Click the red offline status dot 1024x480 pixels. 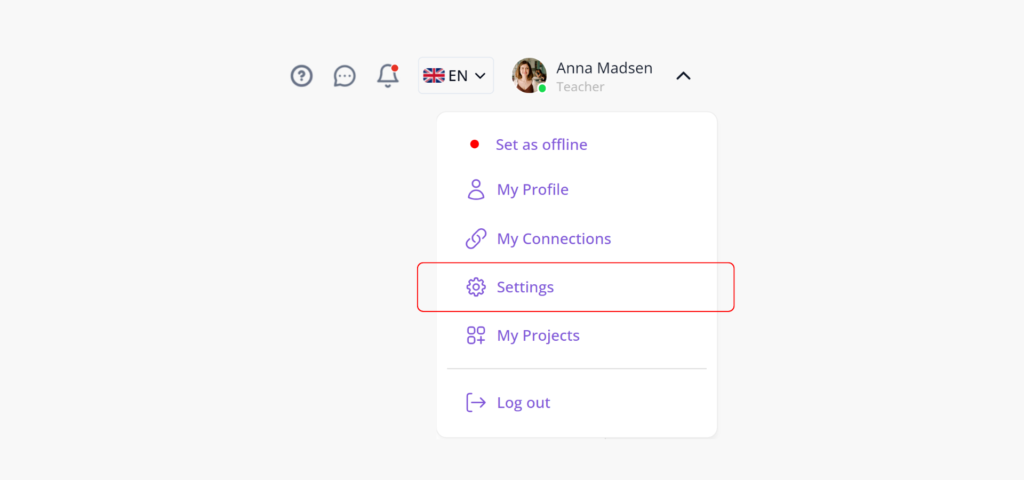click(x=475, y=145)
